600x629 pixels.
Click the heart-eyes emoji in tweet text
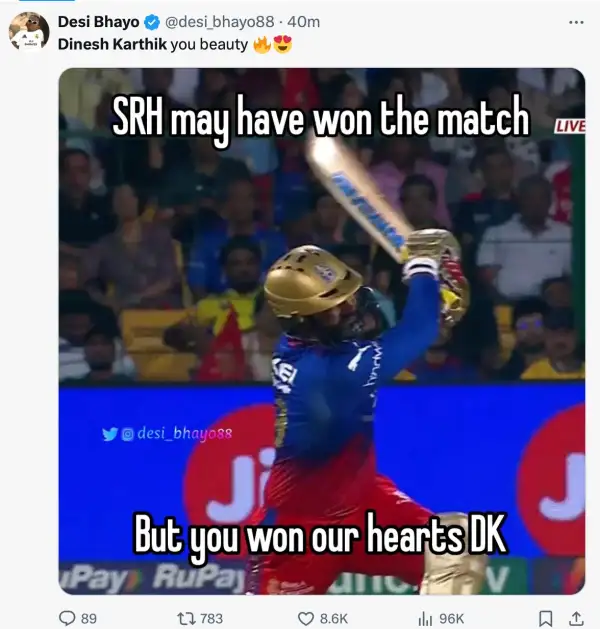click(283, 44)
